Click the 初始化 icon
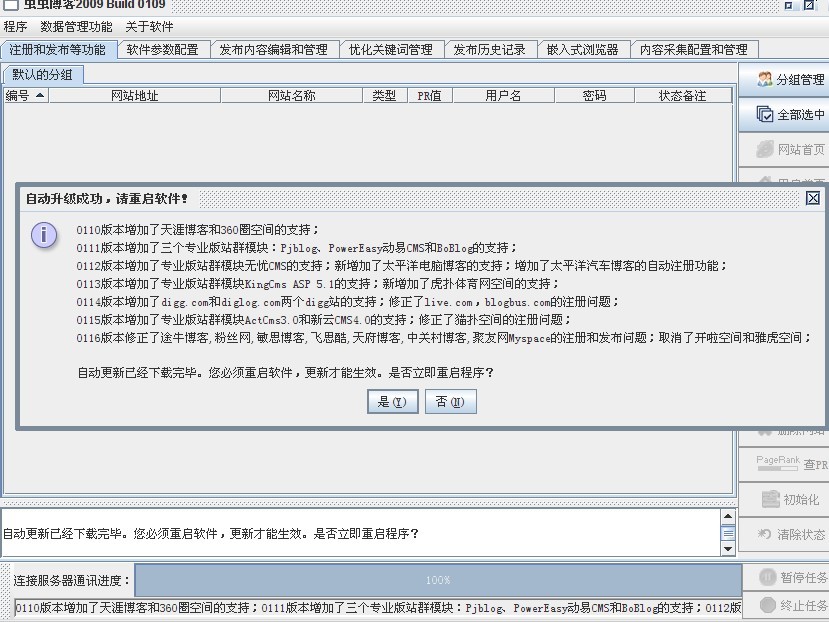The width and height of the screenshot is (829, 622). click(770, 499)
